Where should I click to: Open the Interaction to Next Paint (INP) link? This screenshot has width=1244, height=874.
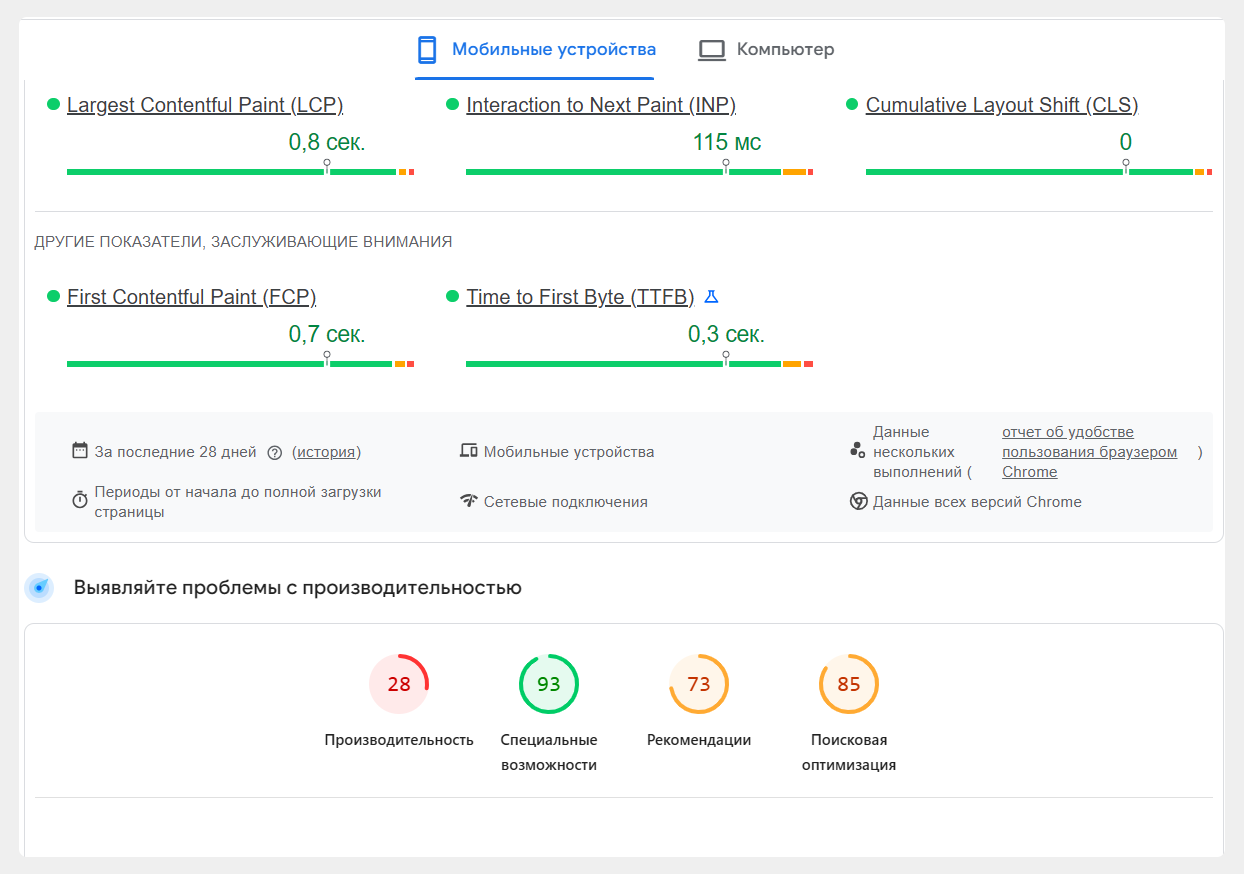tap(601, 104)
